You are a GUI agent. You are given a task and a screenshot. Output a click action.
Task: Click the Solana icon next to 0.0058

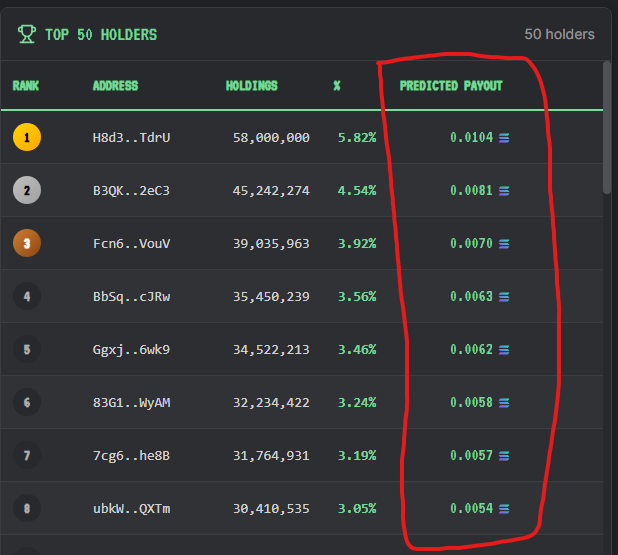click(504, 402)
